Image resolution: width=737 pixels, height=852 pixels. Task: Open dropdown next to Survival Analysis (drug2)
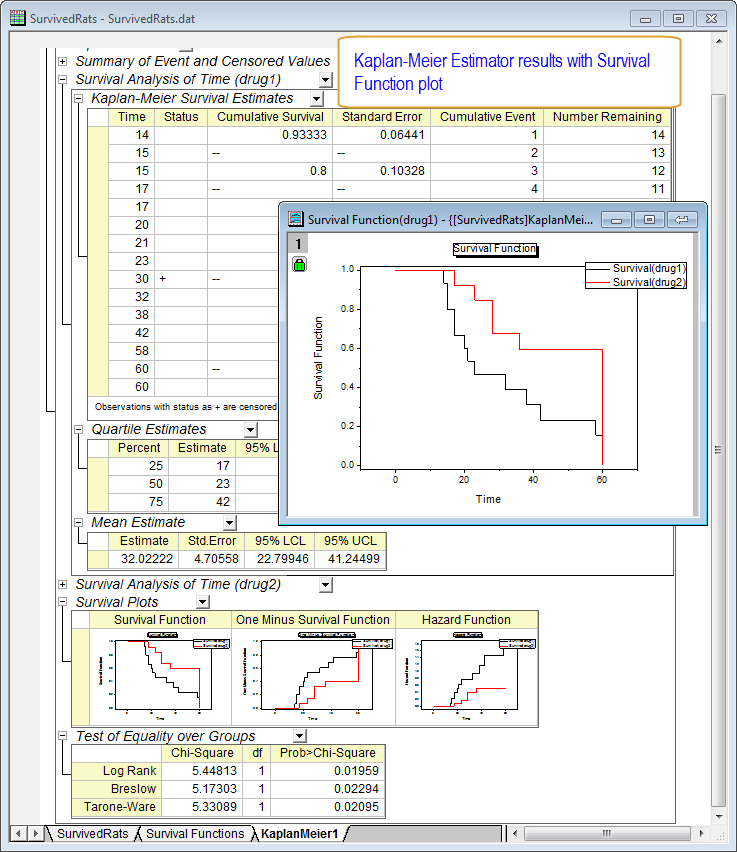[326, 585]
